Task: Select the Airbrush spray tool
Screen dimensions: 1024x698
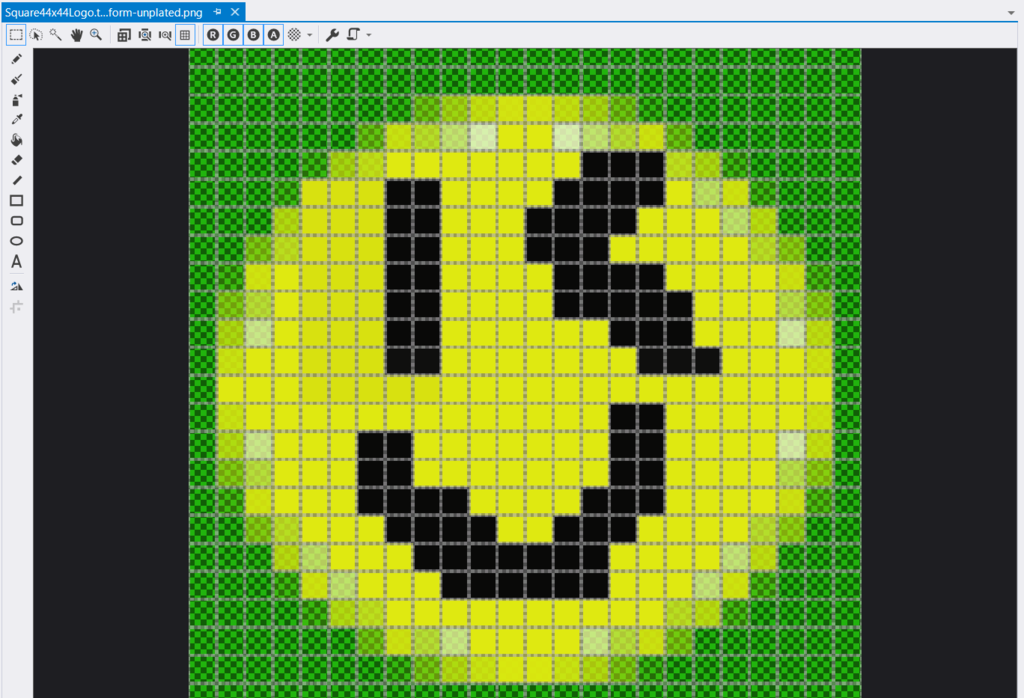Action: pyautogui.click(x=16, y=99)
